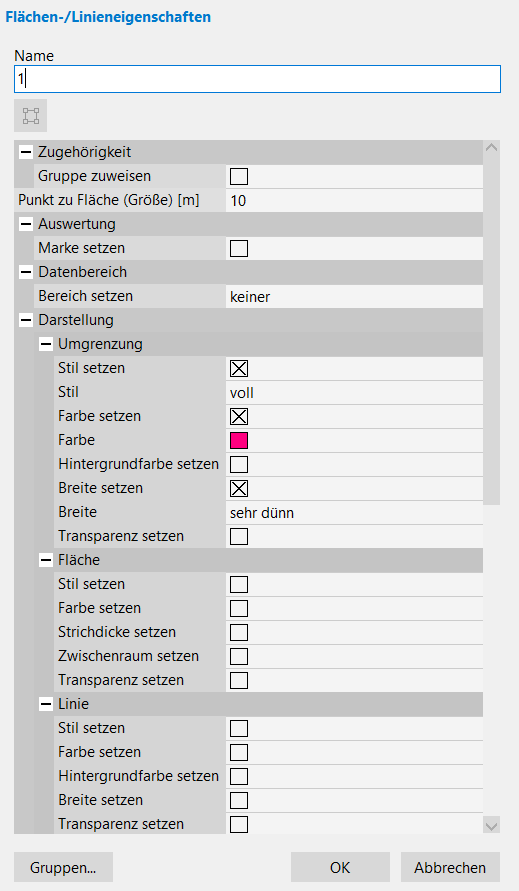Open the pink Farbe color swatch
Image resolution: width=519 pixels, height=891 pixels.
(239, 440)
